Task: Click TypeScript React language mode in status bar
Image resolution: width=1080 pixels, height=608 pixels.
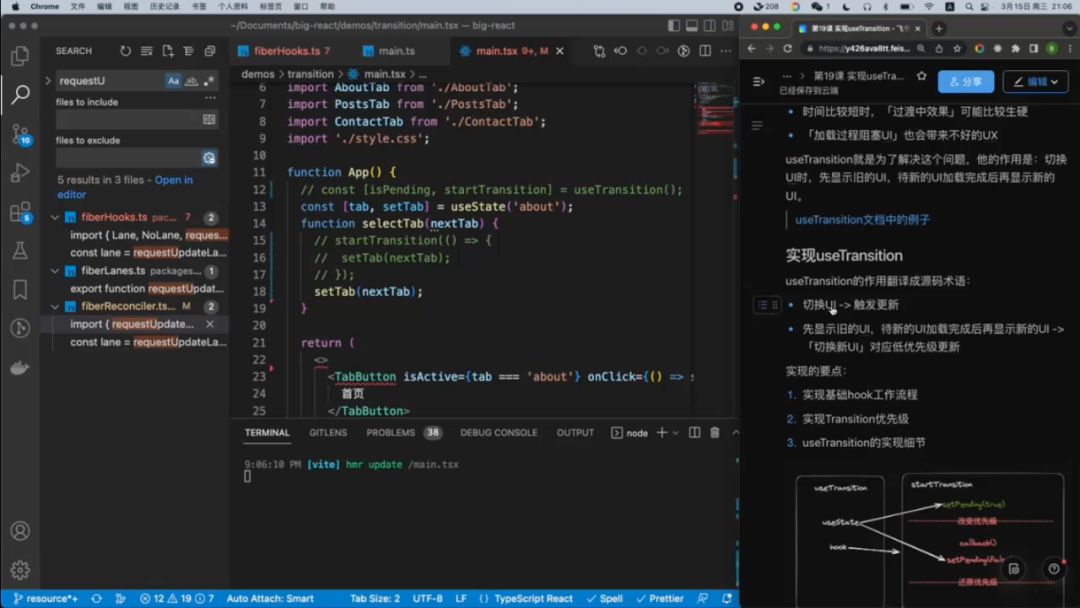Action: click(x=532, y=598)
